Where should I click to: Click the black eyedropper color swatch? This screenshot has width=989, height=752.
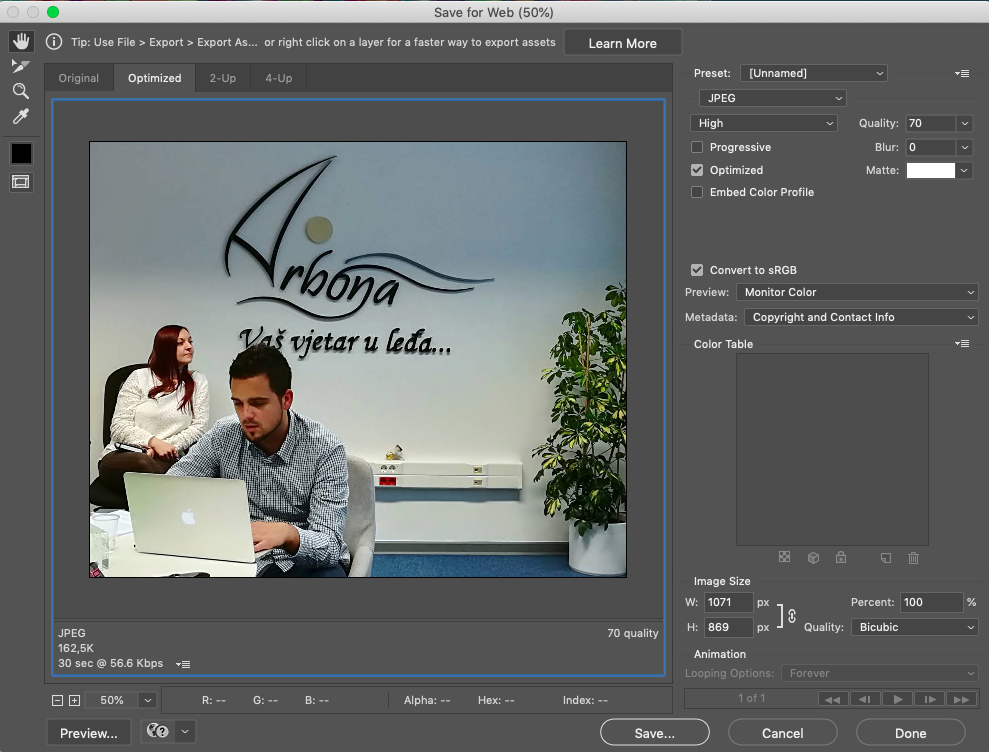(21, 153)
